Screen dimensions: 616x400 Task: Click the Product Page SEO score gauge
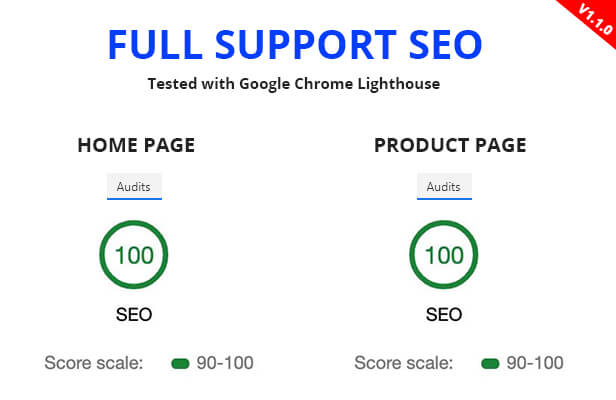coord(444,255)
